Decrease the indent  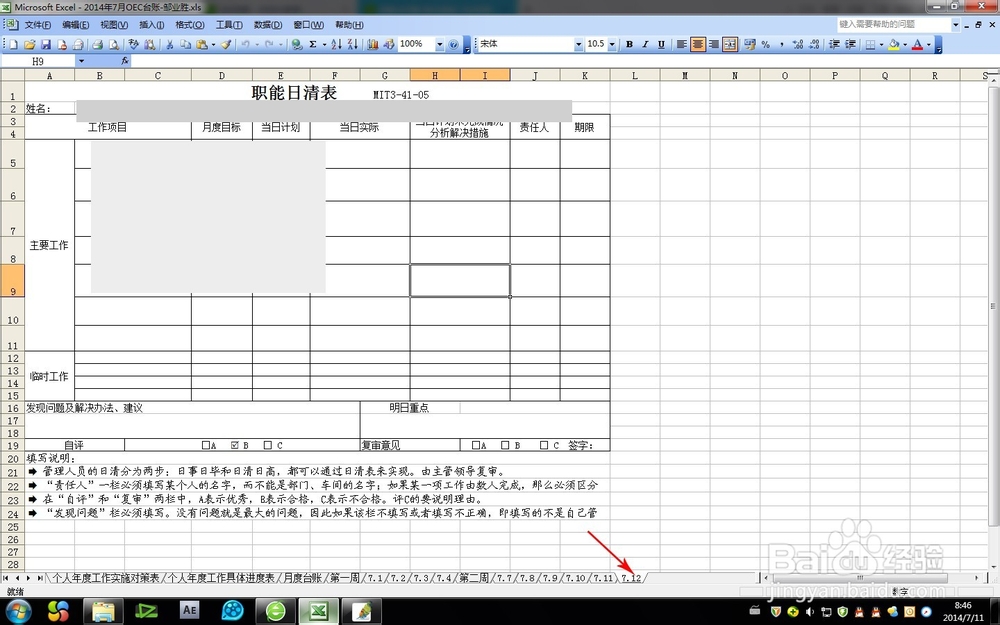click(834, 44)
